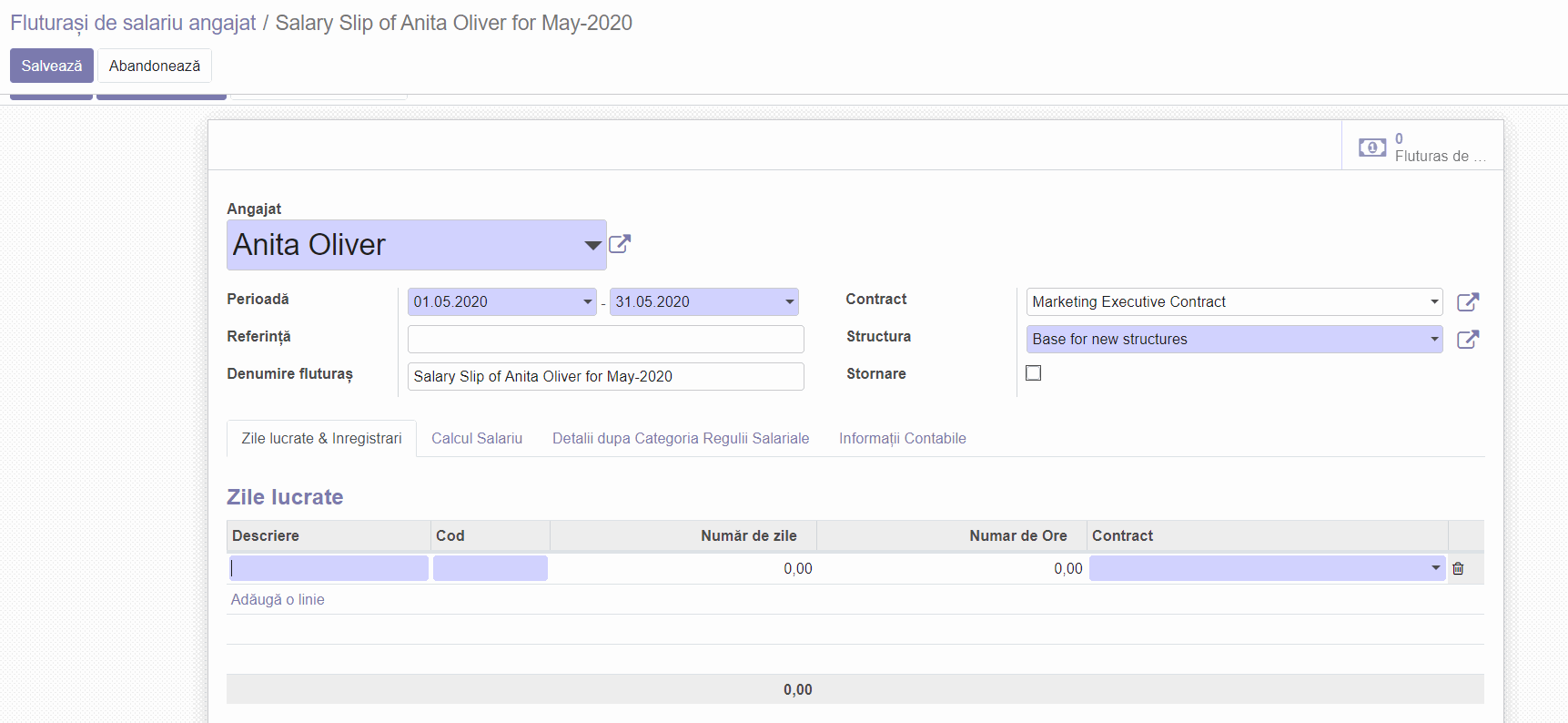
Task: Expand the Contract dropdown
Action: 1434,302
